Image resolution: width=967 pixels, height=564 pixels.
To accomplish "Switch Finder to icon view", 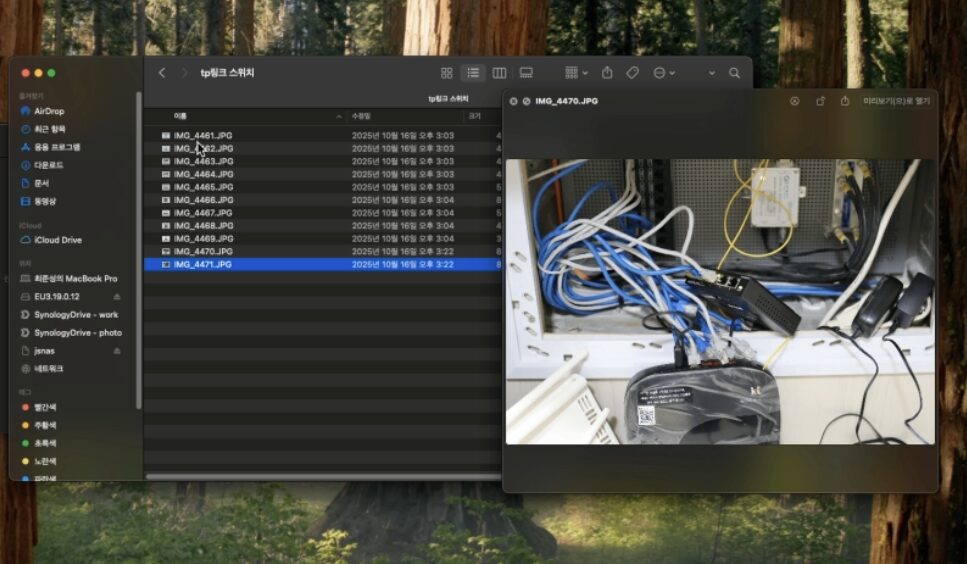I will click(447, 73).
